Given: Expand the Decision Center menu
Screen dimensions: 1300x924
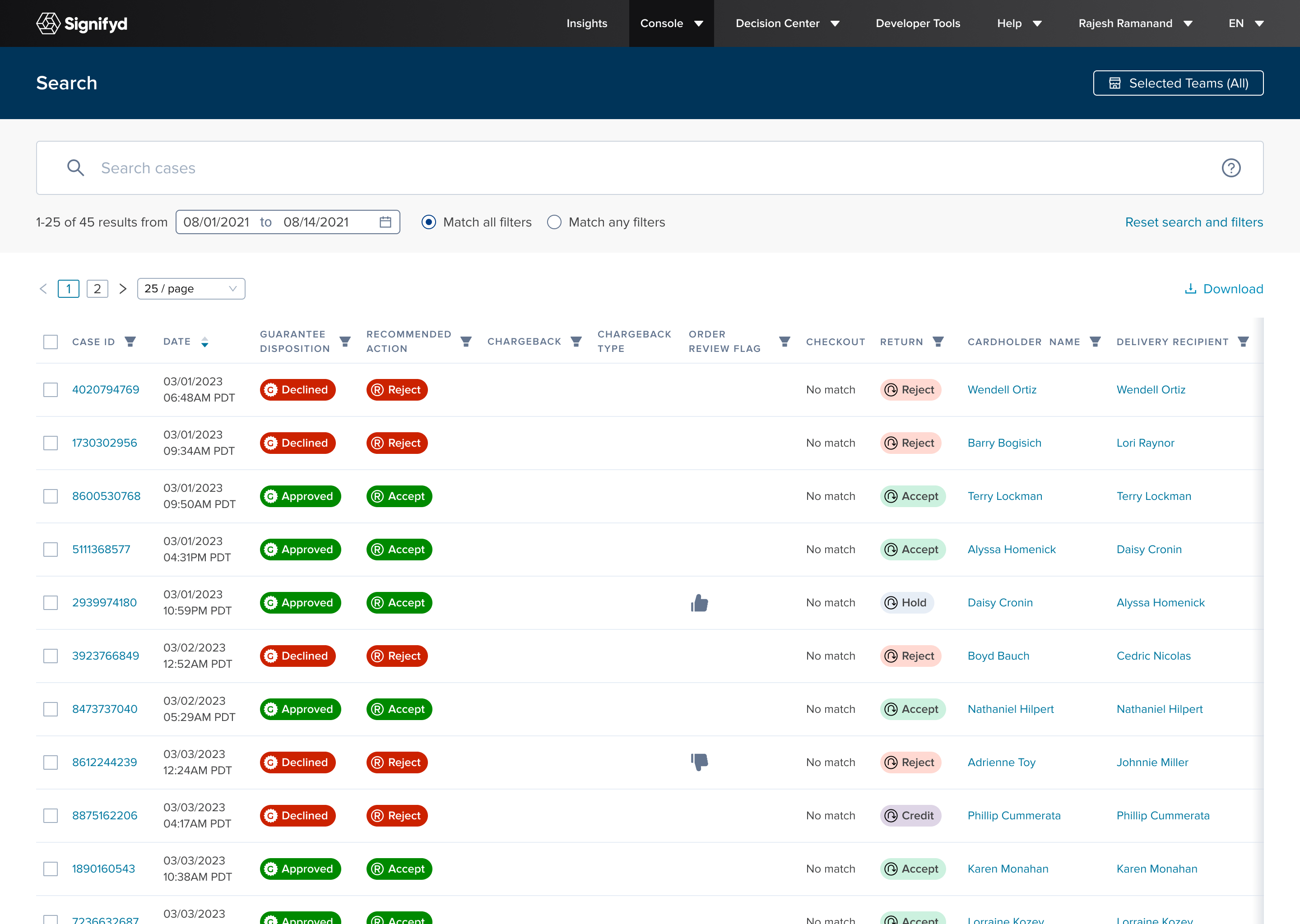Looking at the screenshot, I should (787, 23).
